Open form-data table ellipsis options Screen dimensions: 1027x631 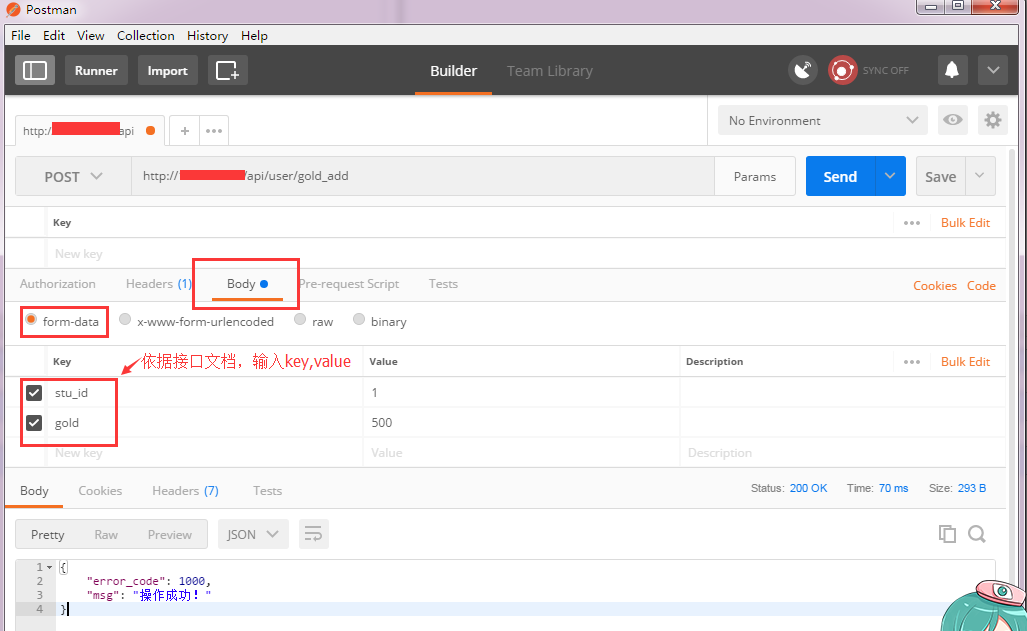click(x=912, y=362)
